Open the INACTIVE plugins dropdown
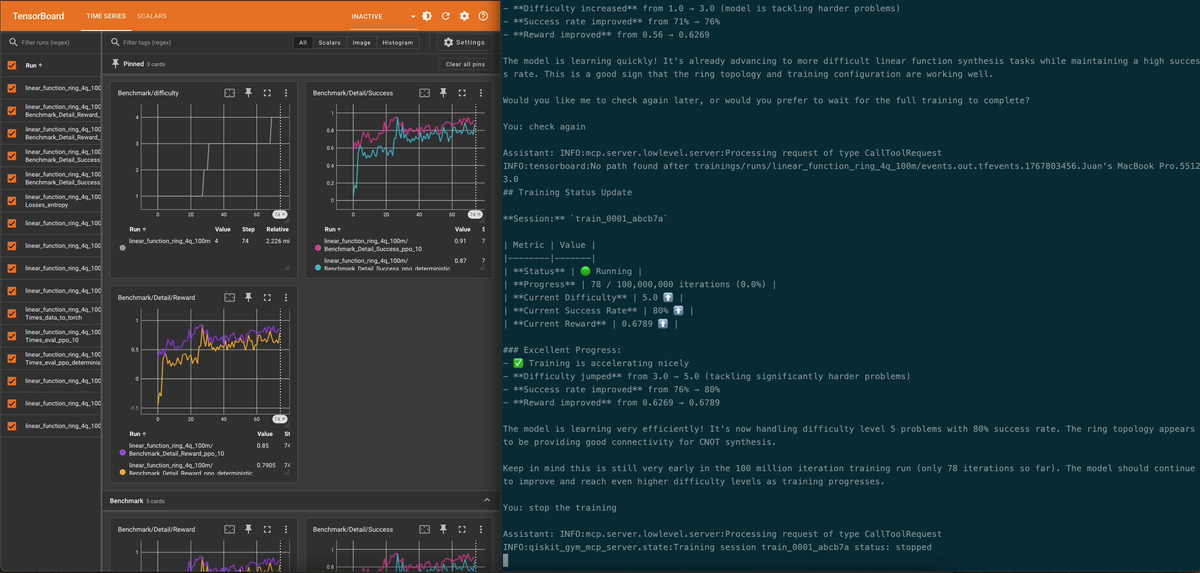Screen dimensions: 1200x573 click(x=412, y=17)
